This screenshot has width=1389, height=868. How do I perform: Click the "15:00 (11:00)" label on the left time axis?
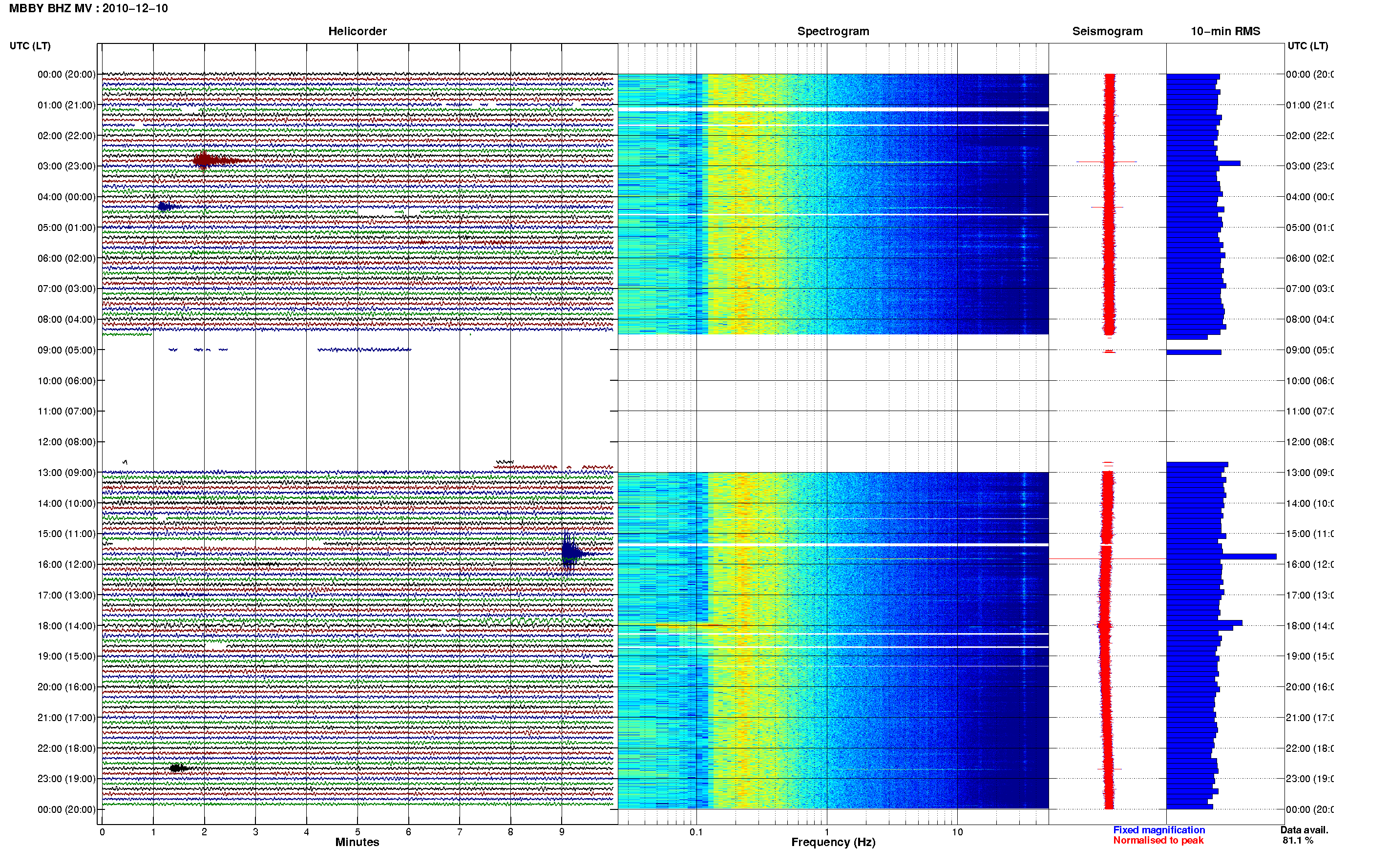(x=66, y=534)
